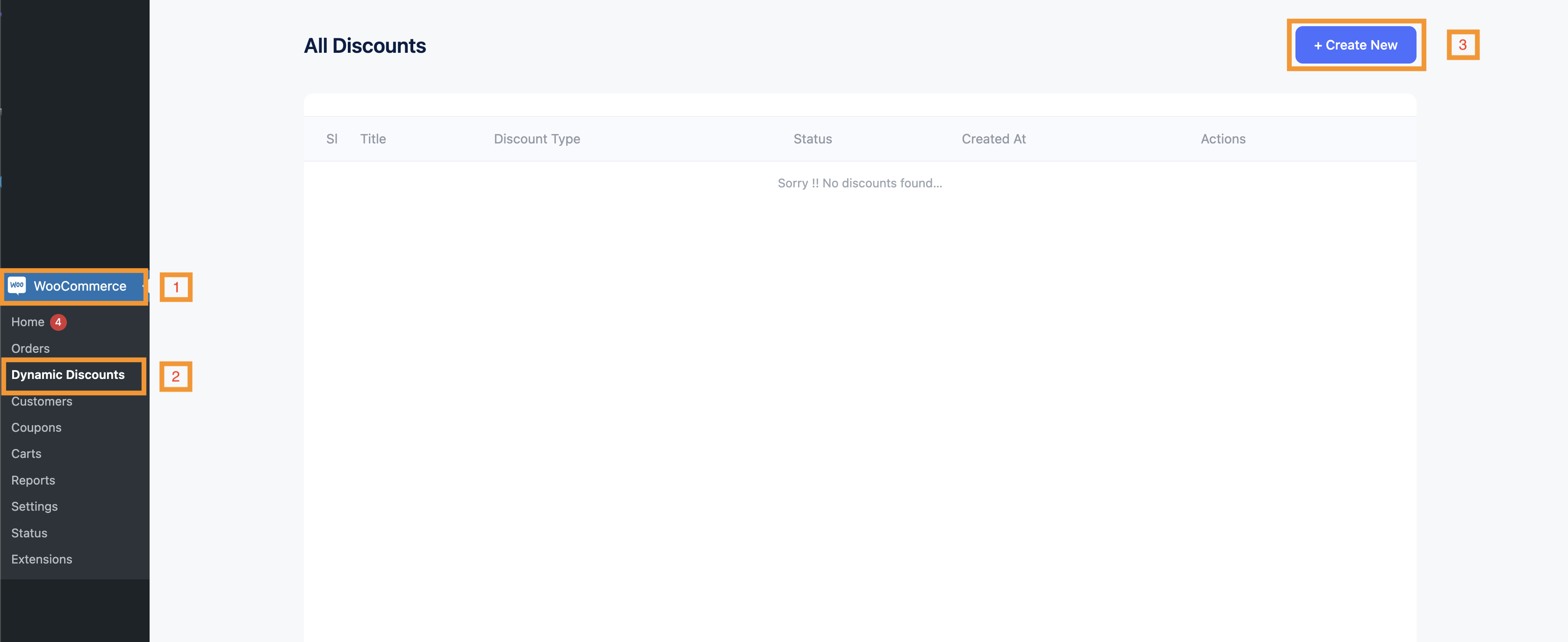Sort by Created At column

pos(994,138)
